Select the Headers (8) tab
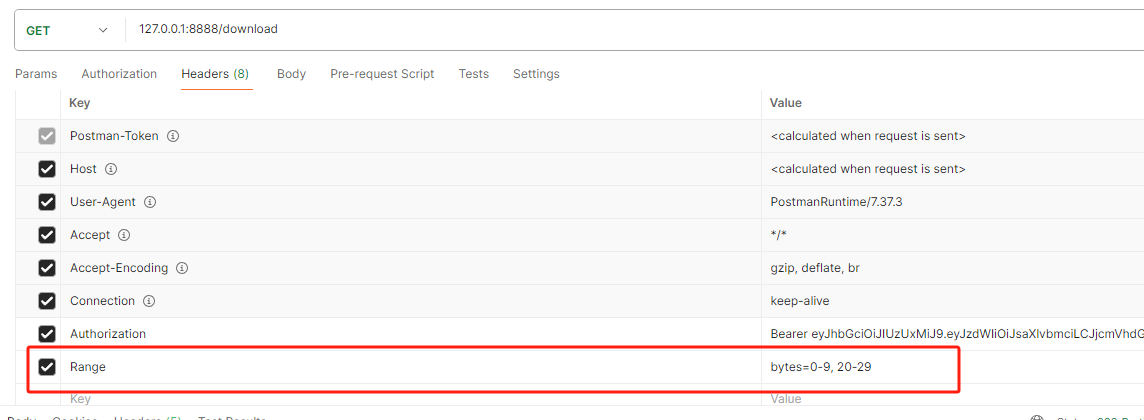This screenshot has height=420, width=1144. click(215, 74)
